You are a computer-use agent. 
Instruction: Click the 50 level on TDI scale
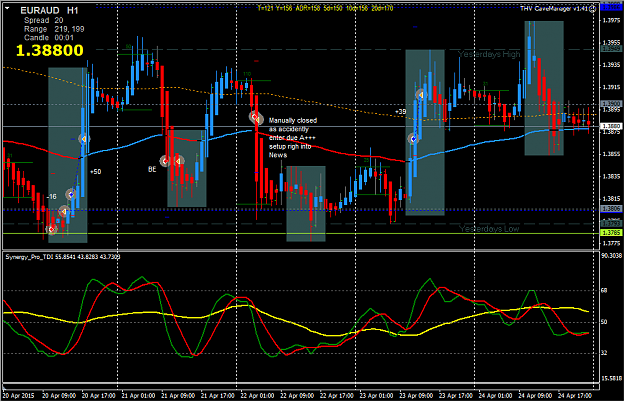(x=604, y=322)
